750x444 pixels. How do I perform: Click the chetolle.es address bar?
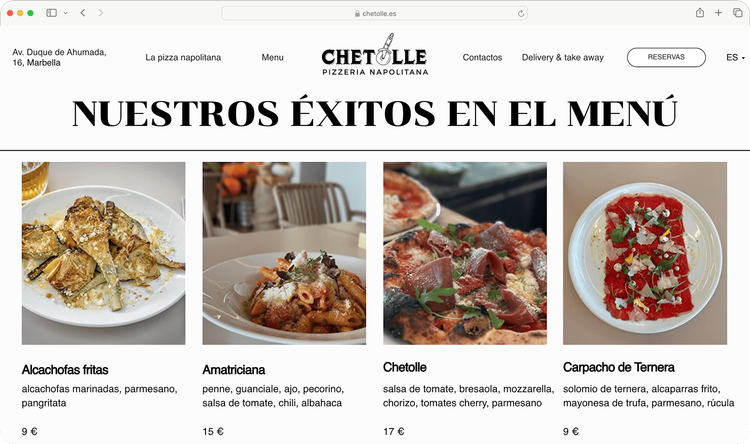(375, 13)
